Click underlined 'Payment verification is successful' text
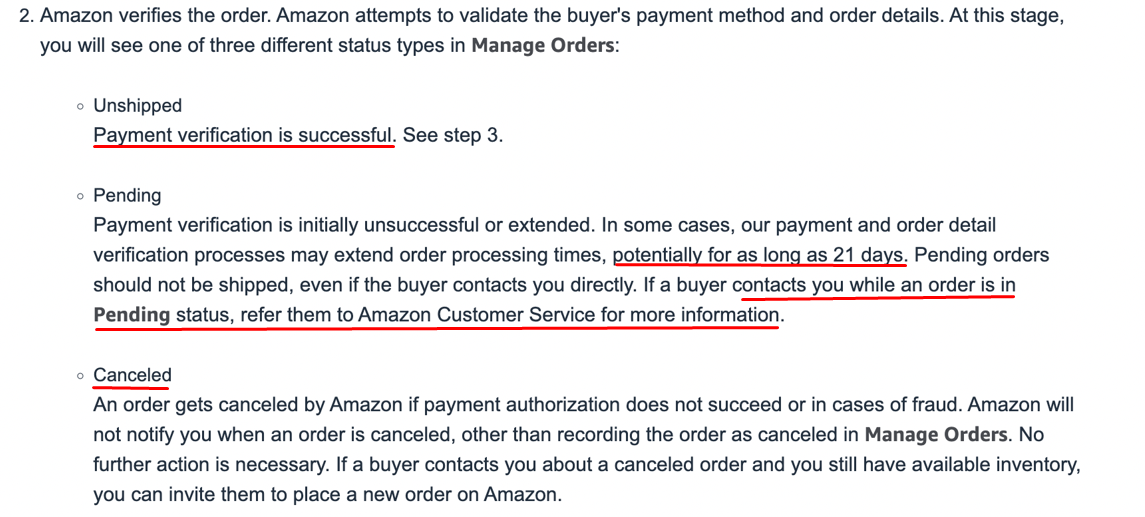The height and width of the screenshot is (517, 1145). pos(244,136)
